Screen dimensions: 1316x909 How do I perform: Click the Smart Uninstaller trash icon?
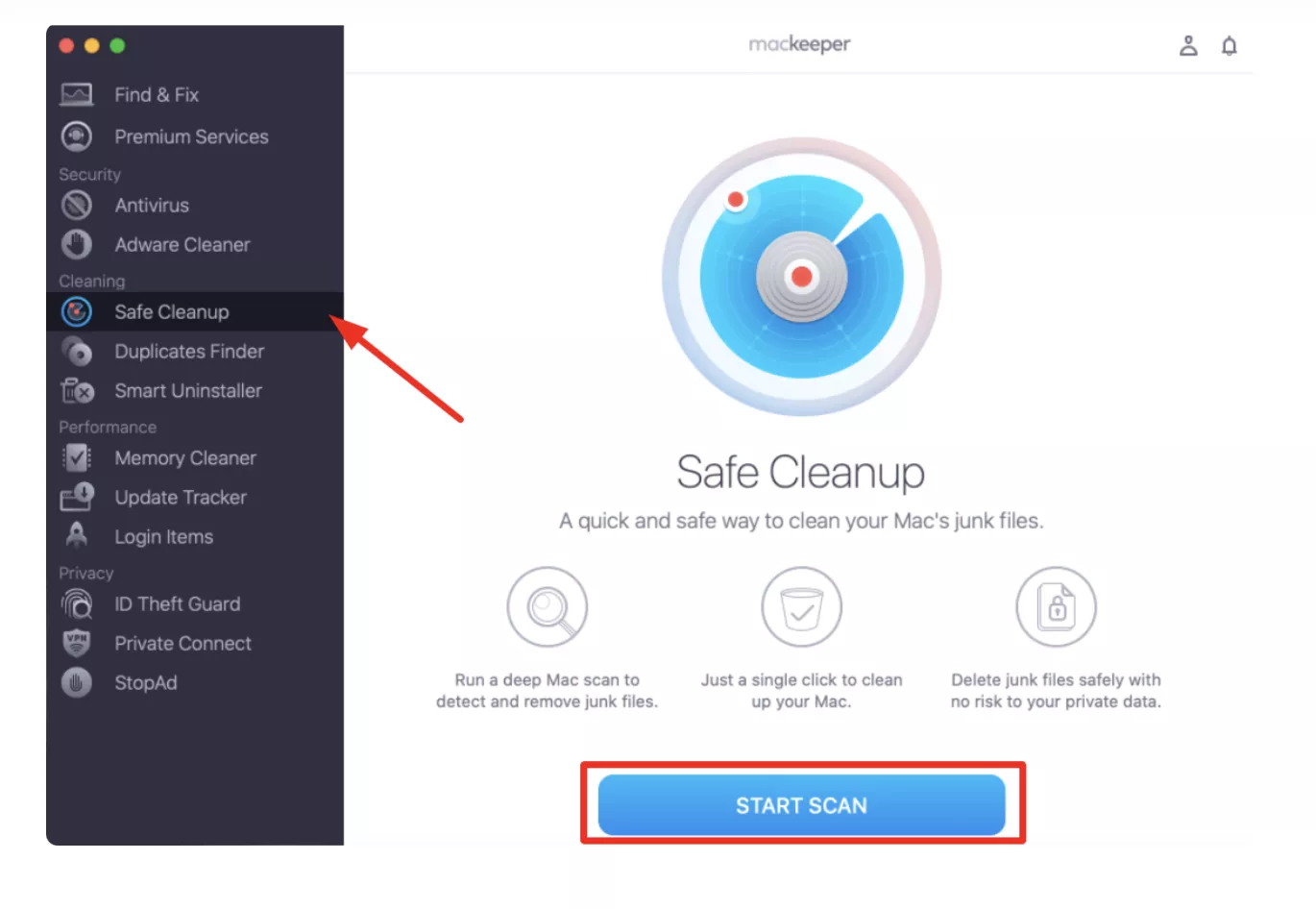(77, 390)
